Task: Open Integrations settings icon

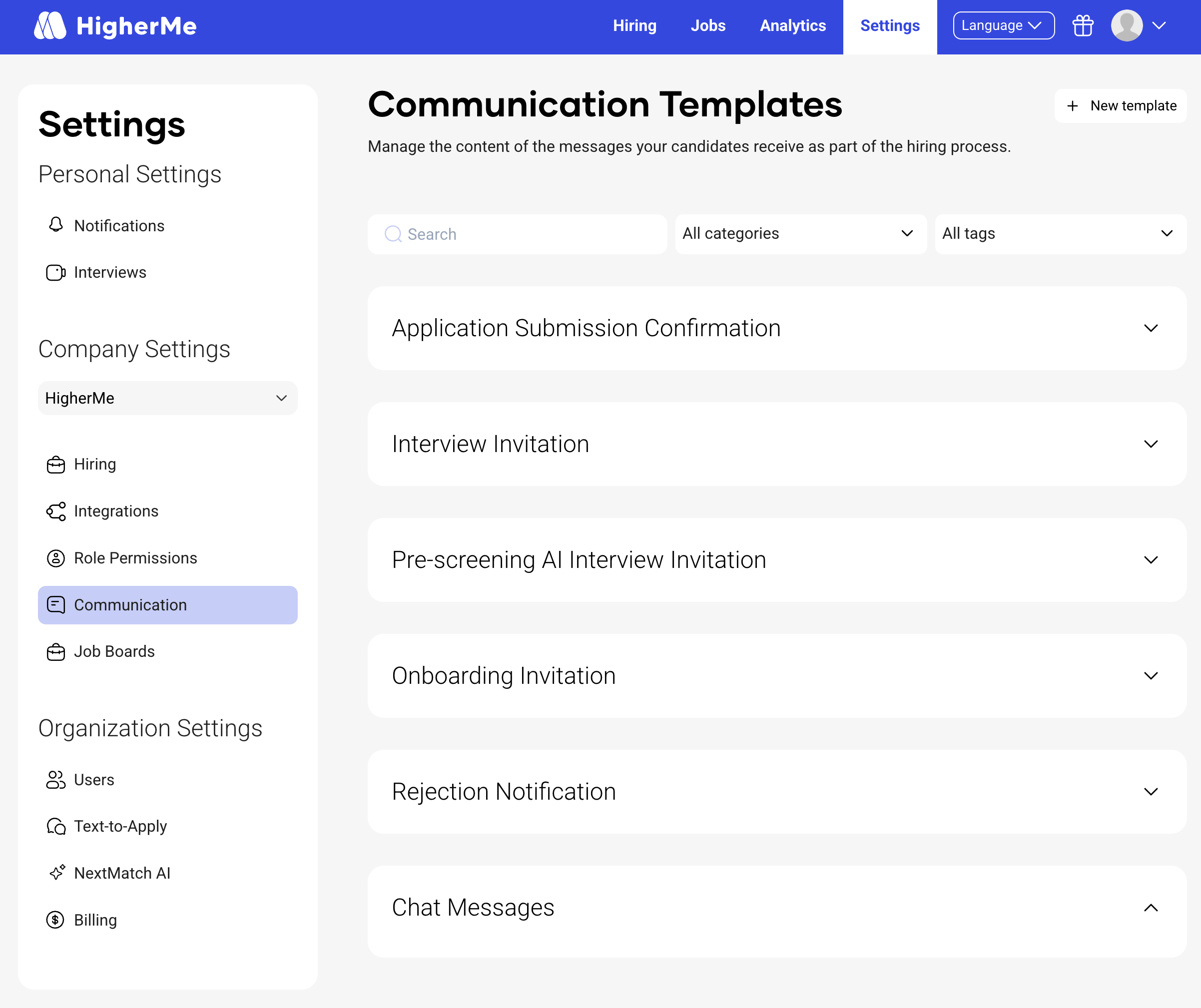Action: (x=55, y=511)
